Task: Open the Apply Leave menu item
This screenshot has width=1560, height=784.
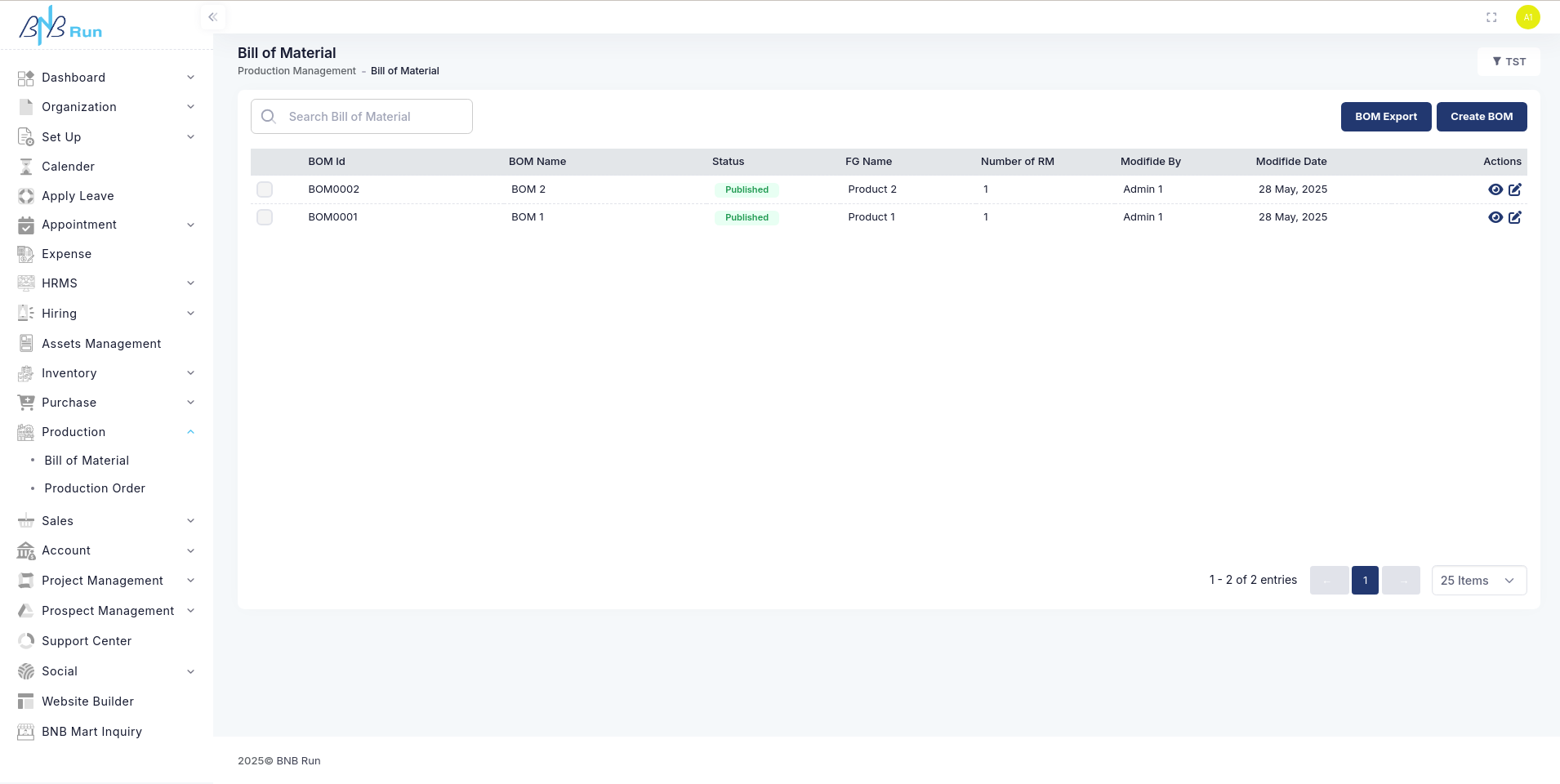Action: click(78, 196)
